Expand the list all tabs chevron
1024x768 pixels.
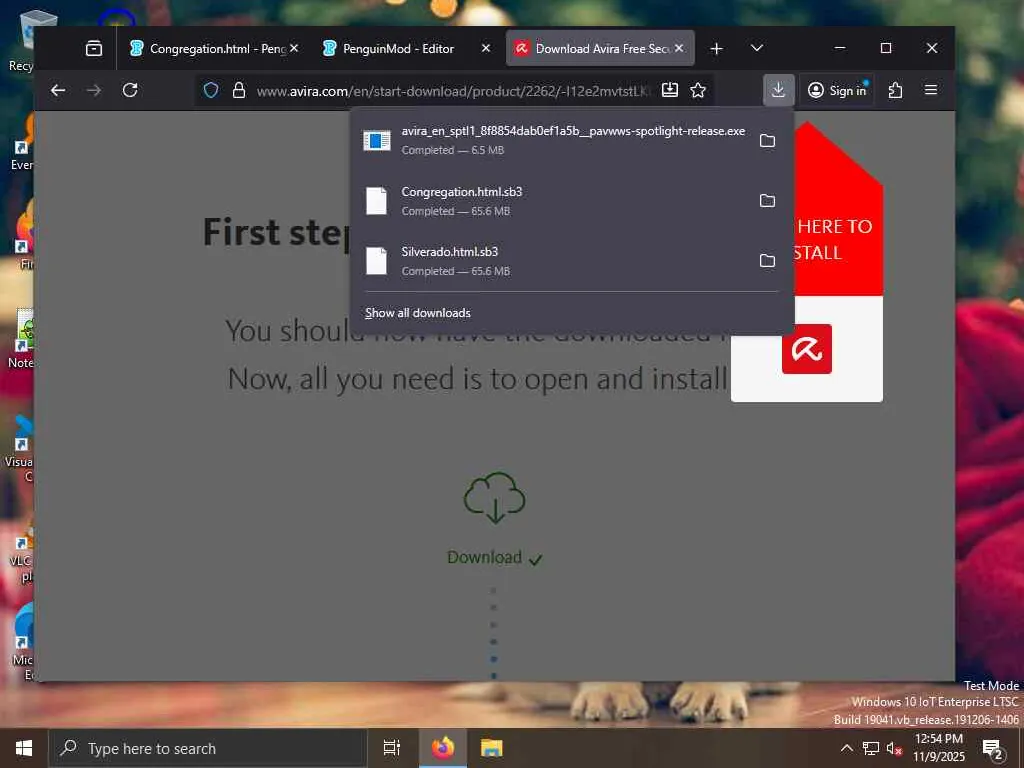click(x=757, y=48)
